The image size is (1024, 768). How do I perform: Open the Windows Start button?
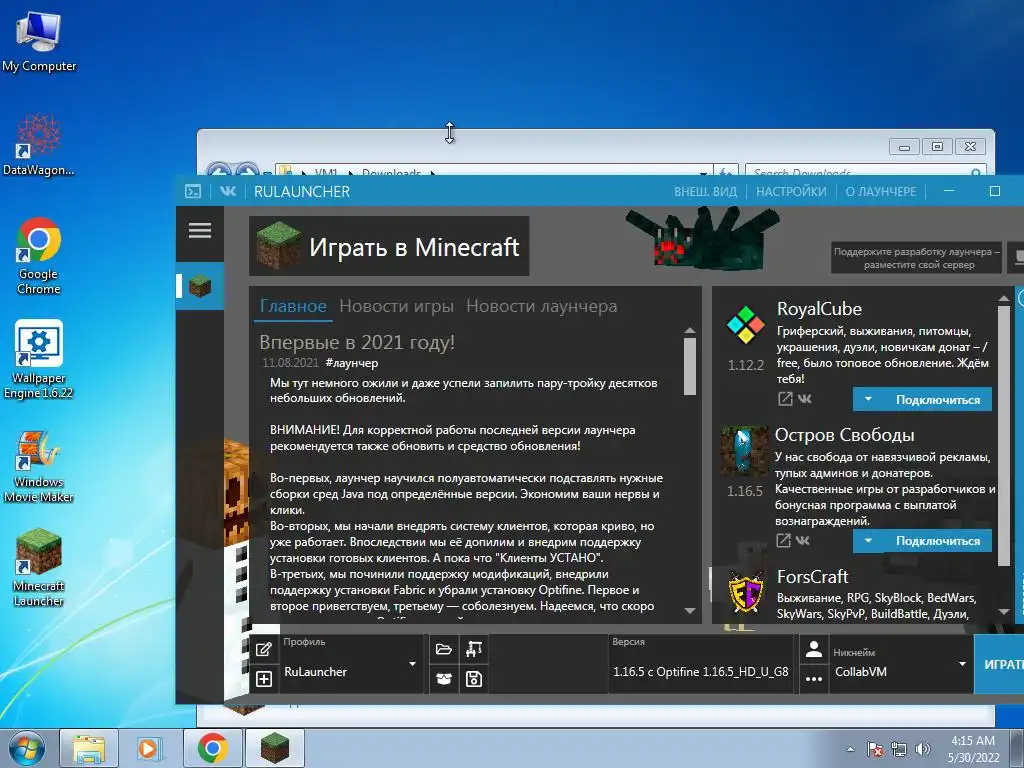click(27, 748)
